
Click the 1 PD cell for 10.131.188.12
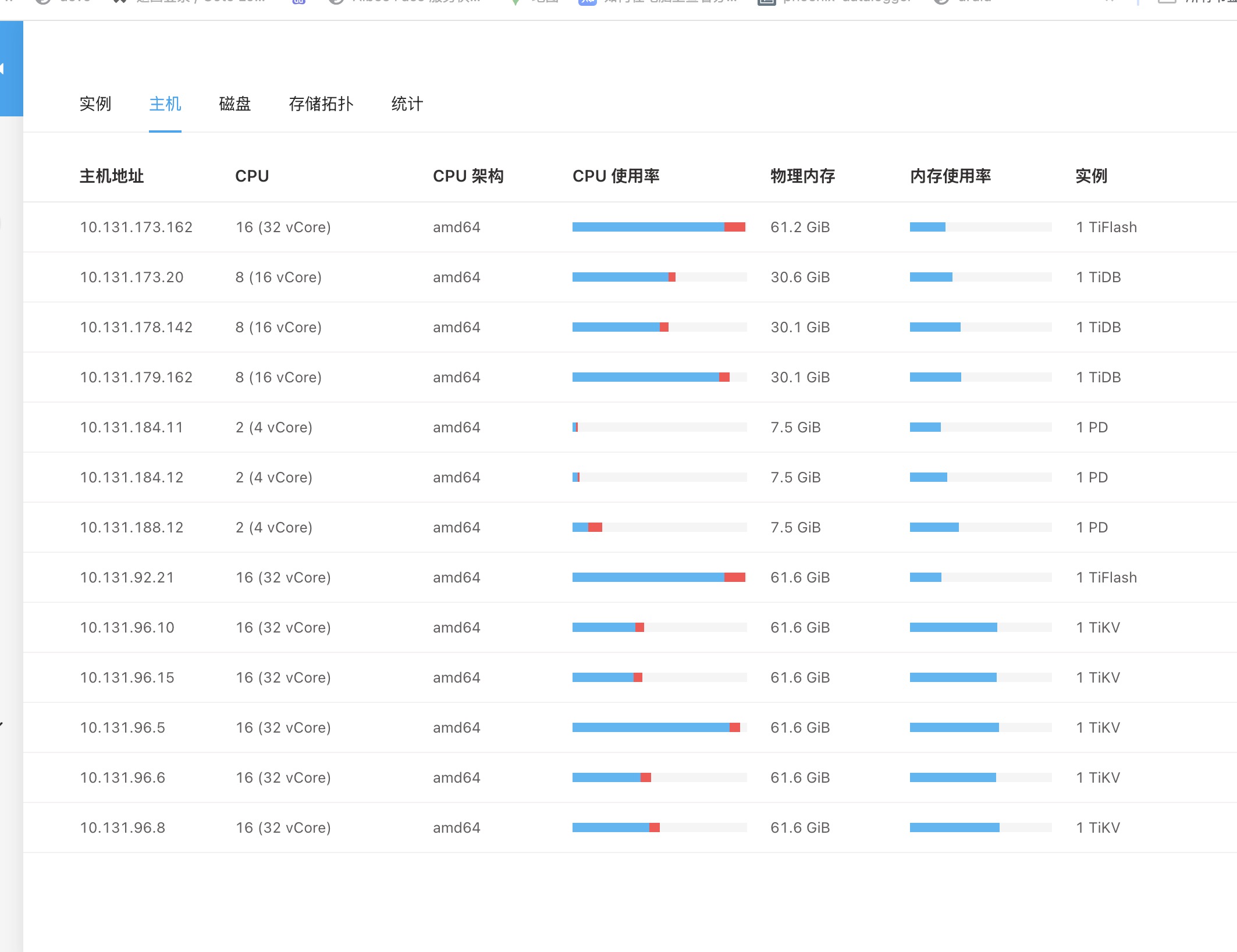(x=1092, y=527)
